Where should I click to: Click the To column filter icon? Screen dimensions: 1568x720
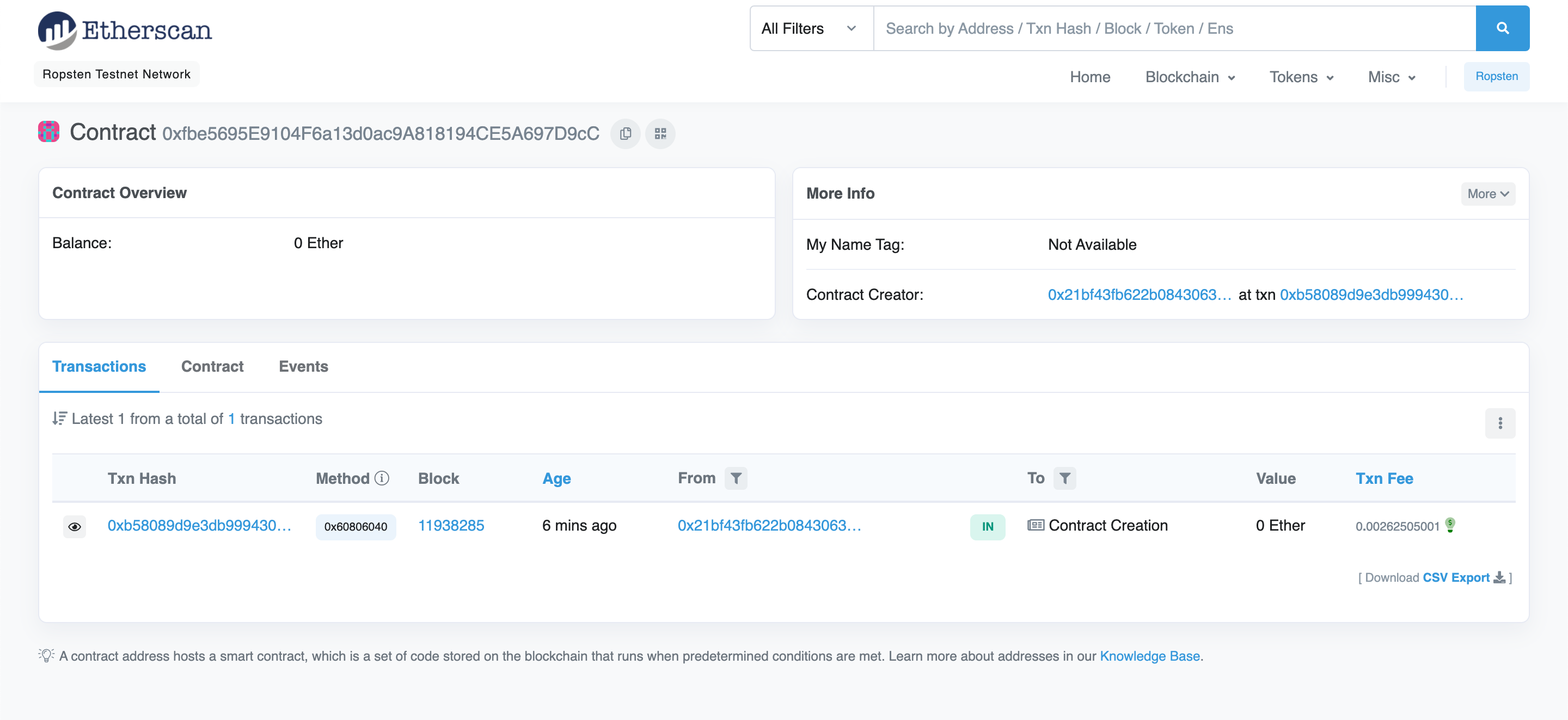coord(1064,478)
